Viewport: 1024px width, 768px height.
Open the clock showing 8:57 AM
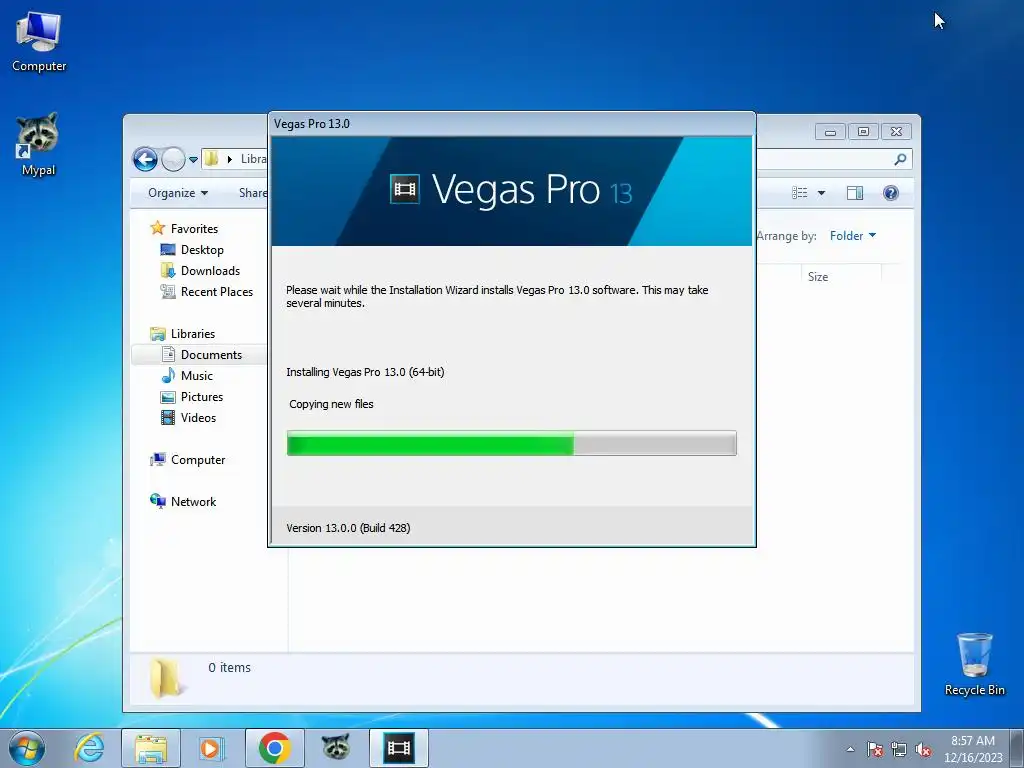point(972,748)
